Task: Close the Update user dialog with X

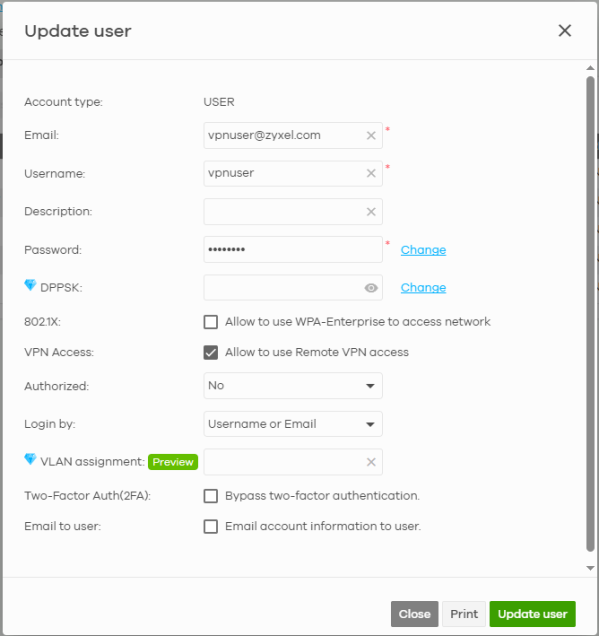Action: [565, 30]
